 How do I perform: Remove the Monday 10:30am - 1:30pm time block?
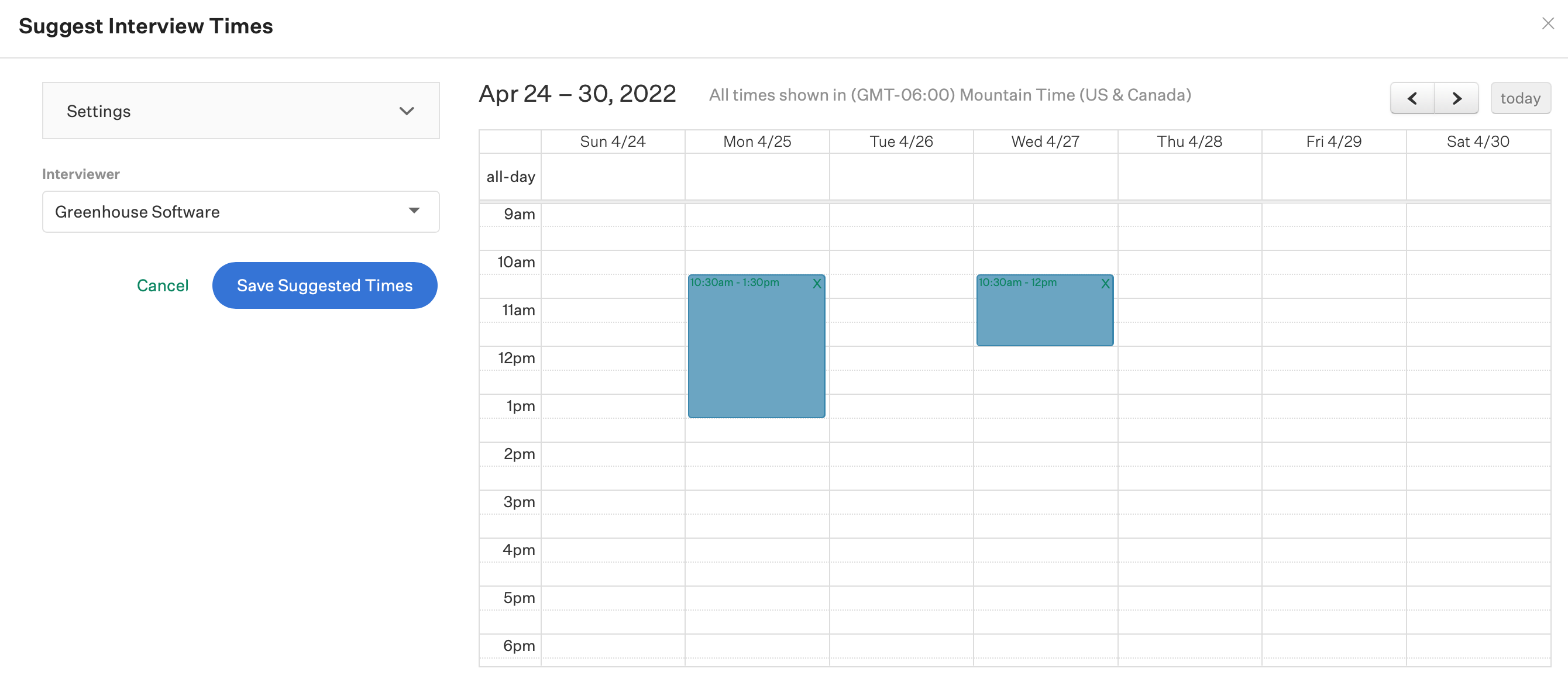(x=816, y=284)
